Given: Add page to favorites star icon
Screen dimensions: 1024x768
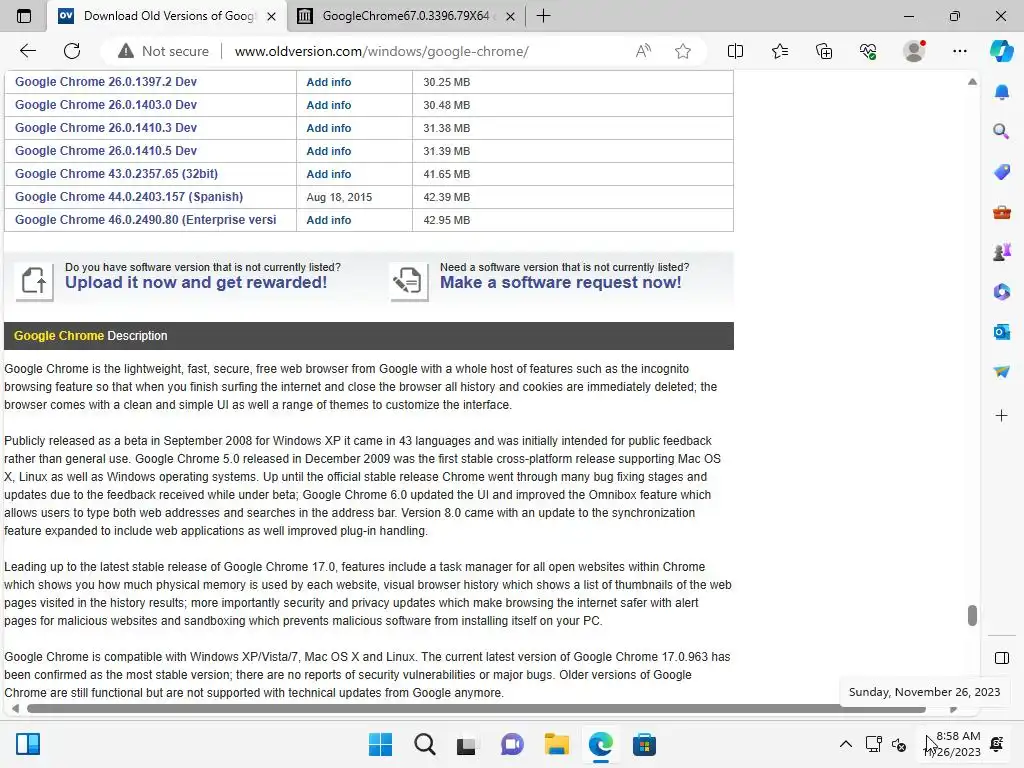Looking at the screenshot, I should (683, 51).
